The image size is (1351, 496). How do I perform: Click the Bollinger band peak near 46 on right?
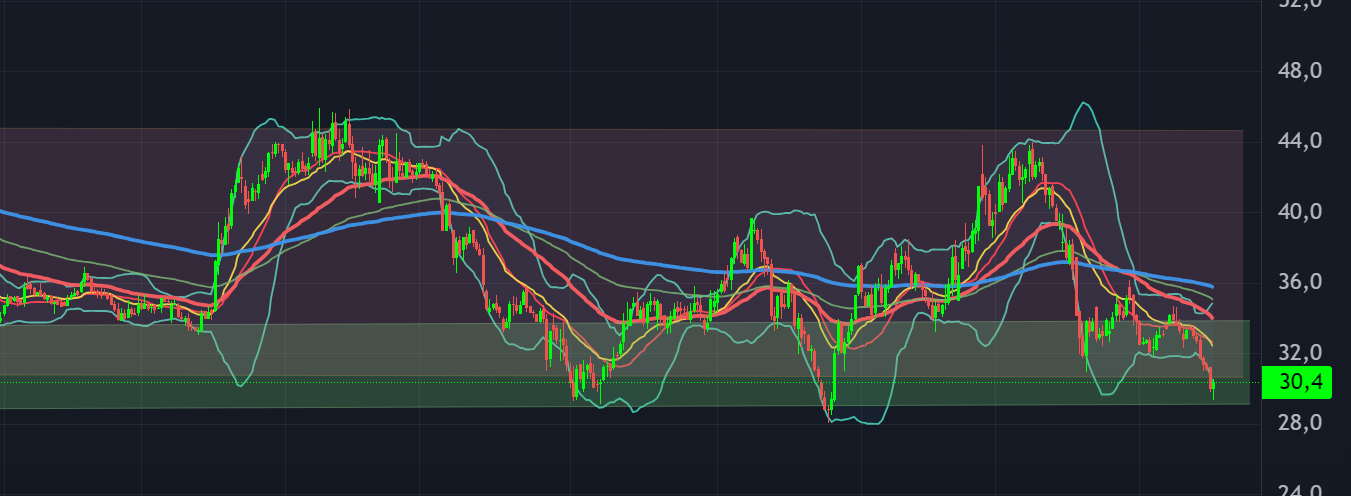(x=1082, y=103)
